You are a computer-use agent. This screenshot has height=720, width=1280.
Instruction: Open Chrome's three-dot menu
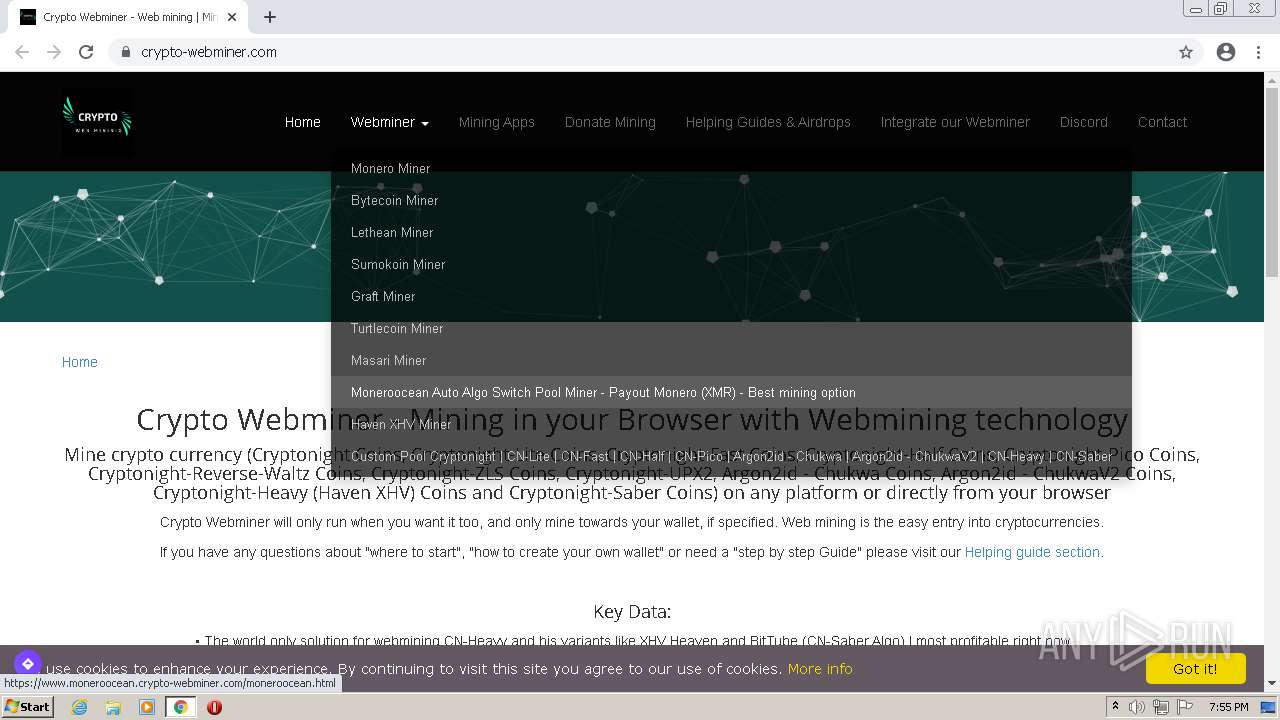pyautogui.click(x=1258, y=52)
